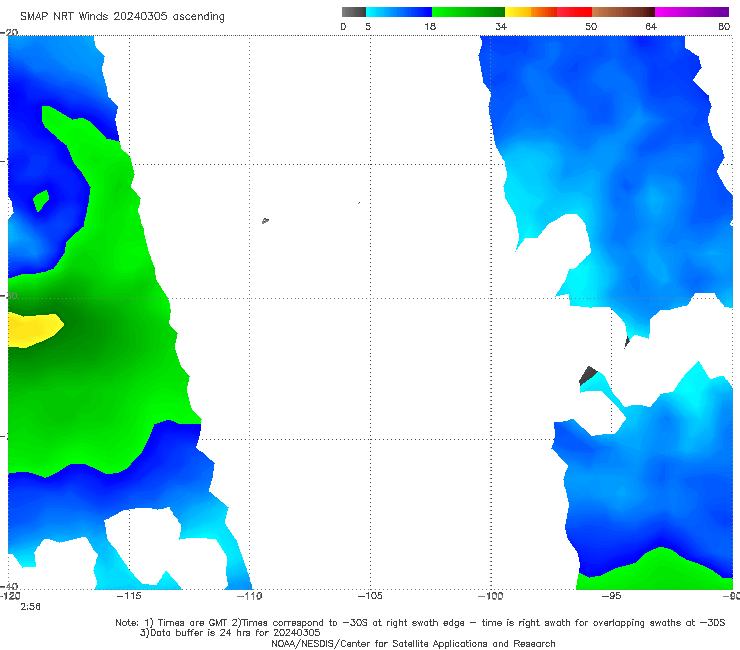The width and height of the screenshot is (740, 650).
Task: Pick the yellow-to-red 34–50 color bar segment
Action: (x=548, y=12)
